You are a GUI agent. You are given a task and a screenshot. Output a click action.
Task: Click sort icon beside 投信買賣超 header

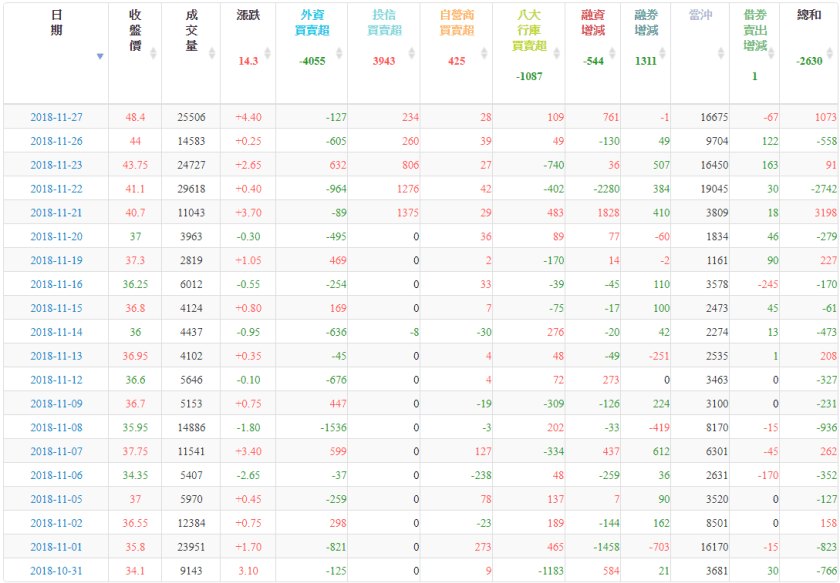[410, 53]
